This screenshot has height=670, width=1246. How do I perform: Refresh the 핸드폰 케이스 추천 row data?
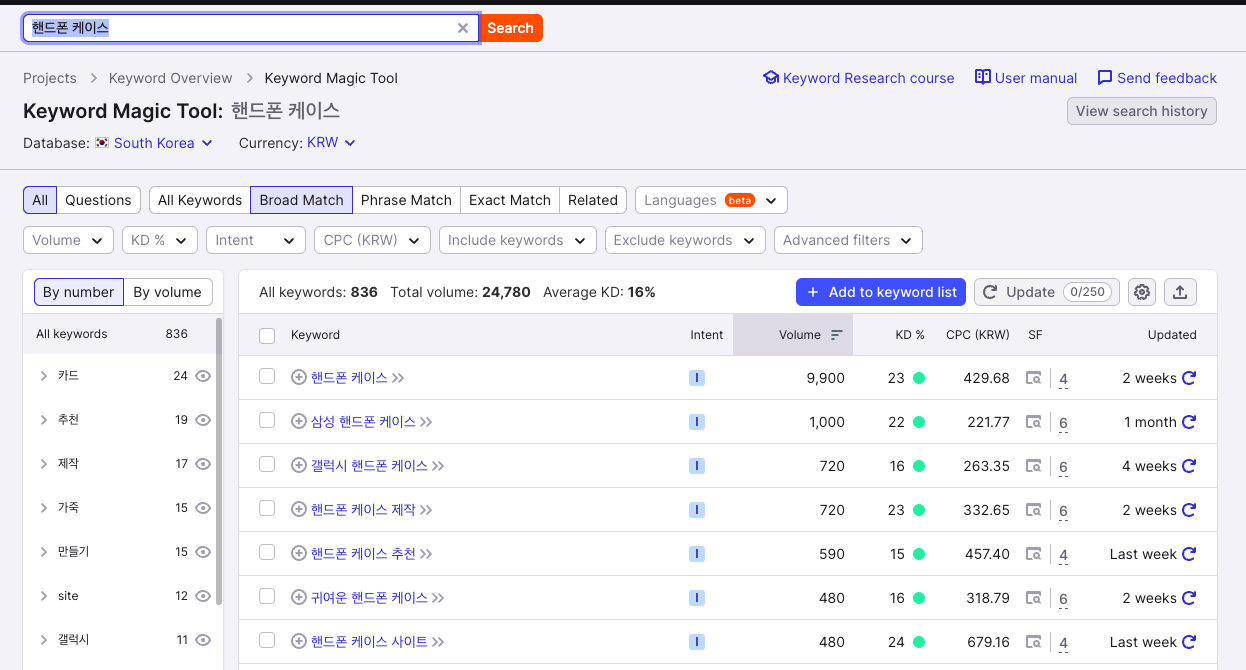click(1189, 554)
